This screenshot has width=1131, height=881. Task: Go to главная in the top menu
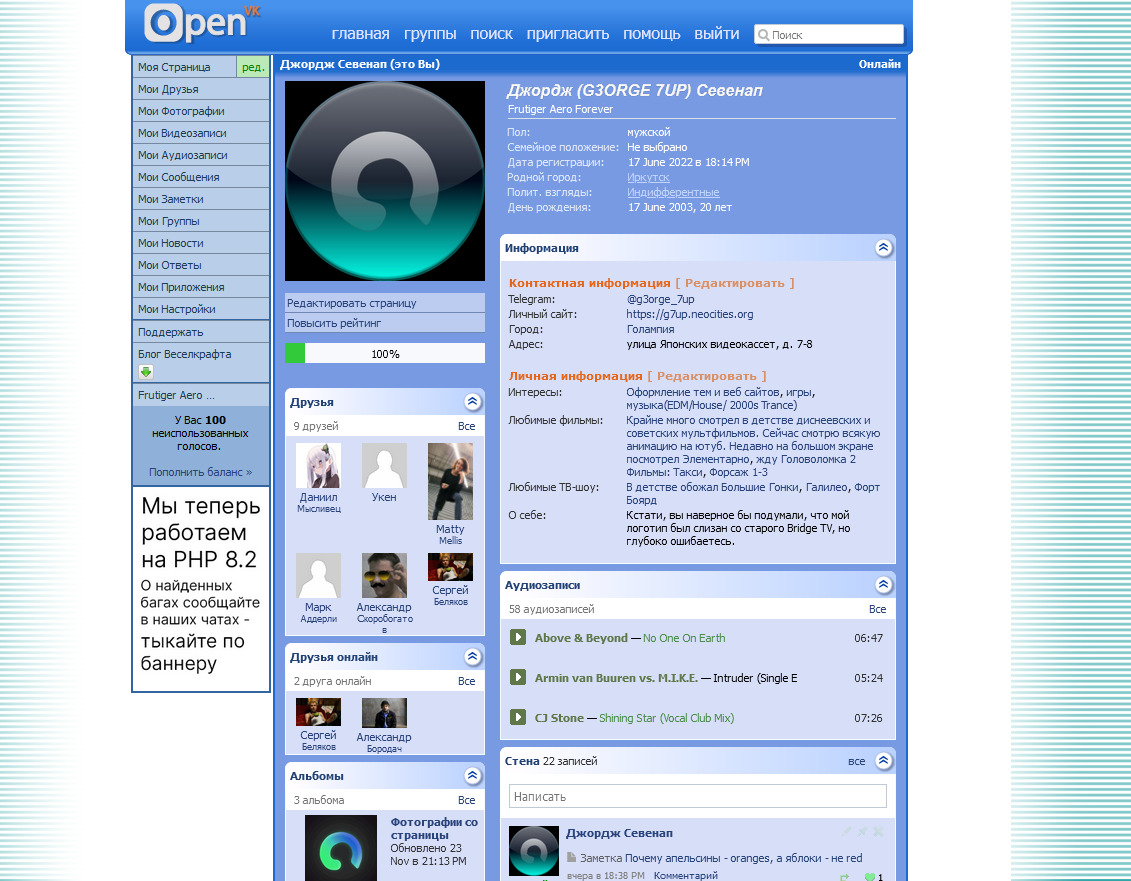[360, 34]
